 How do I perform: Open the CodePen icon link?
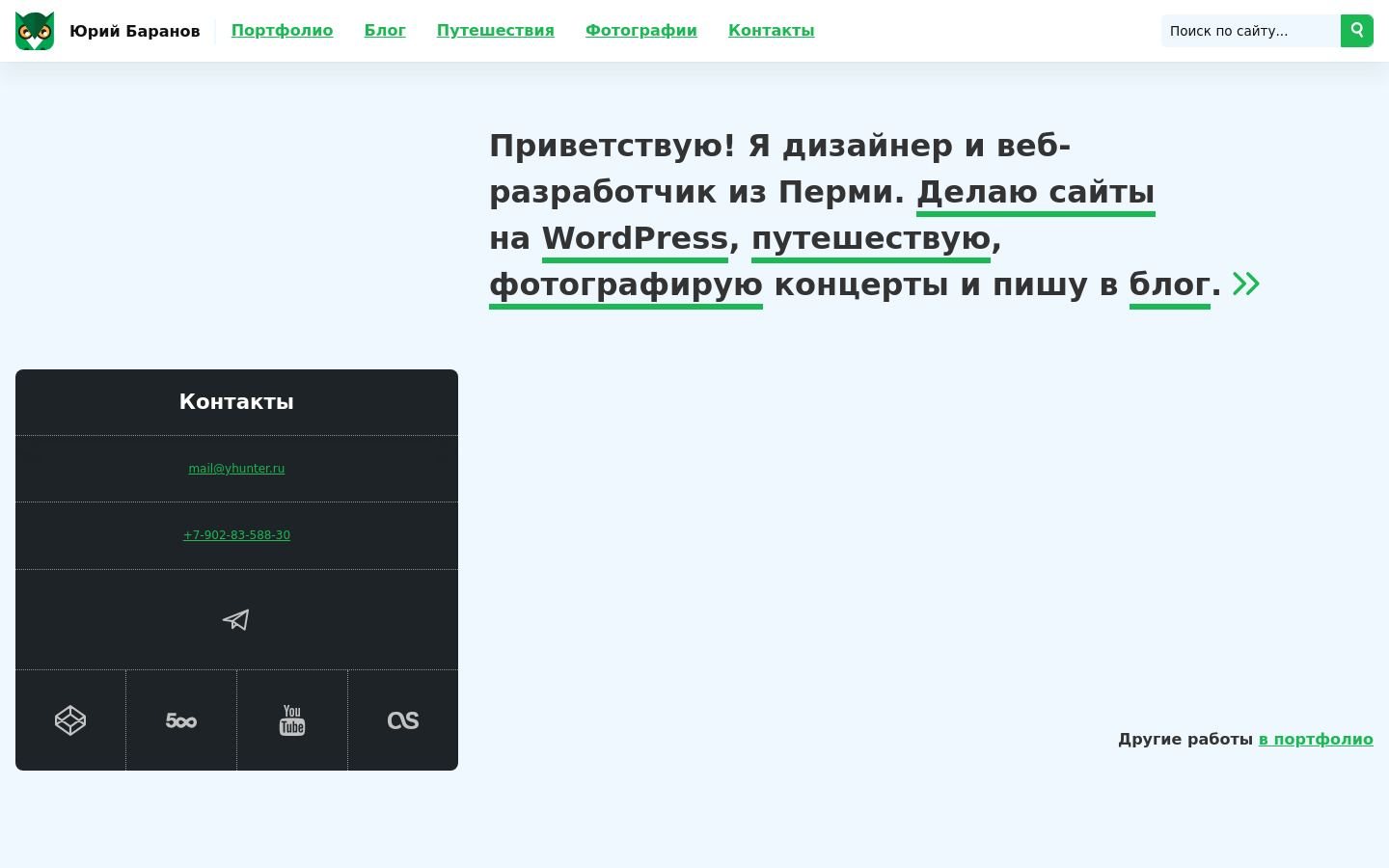[x=70, y=720]
